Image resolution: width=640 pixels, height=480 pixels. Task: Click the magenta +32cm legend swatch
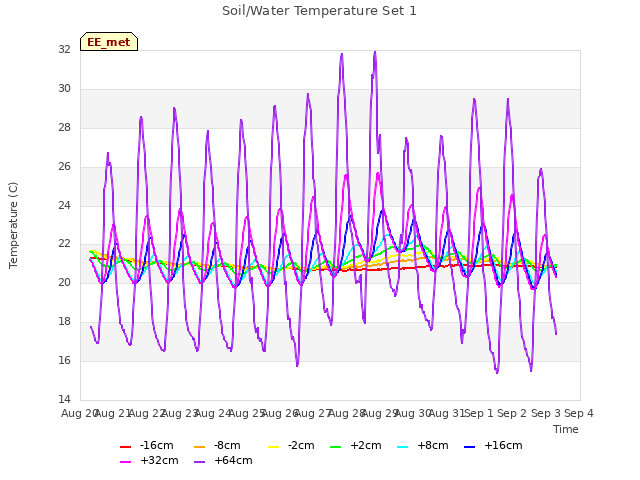click(125, 462)
